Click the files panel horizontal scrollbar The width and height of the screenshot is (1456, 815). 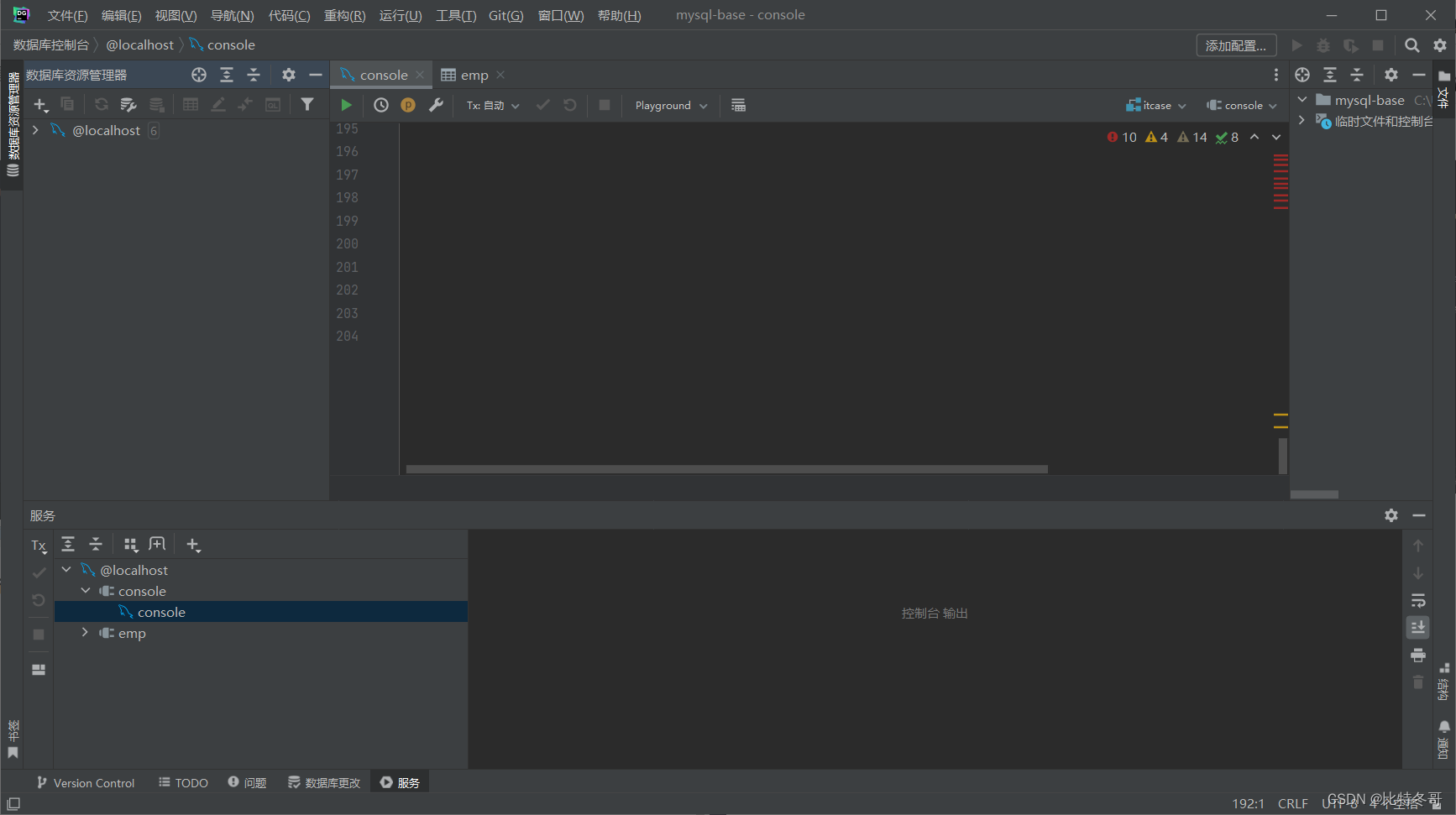pyautogui.click(x=1314, y=494)
